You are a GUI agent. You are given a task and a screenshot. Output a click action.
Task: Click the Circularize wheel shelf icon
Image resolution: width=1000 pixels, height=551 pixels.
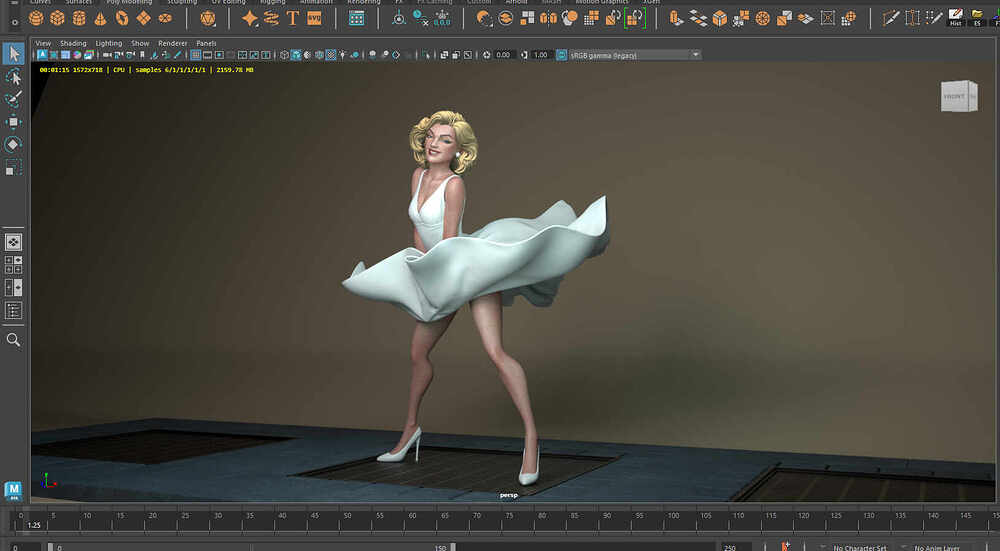(x=763, y=18)
